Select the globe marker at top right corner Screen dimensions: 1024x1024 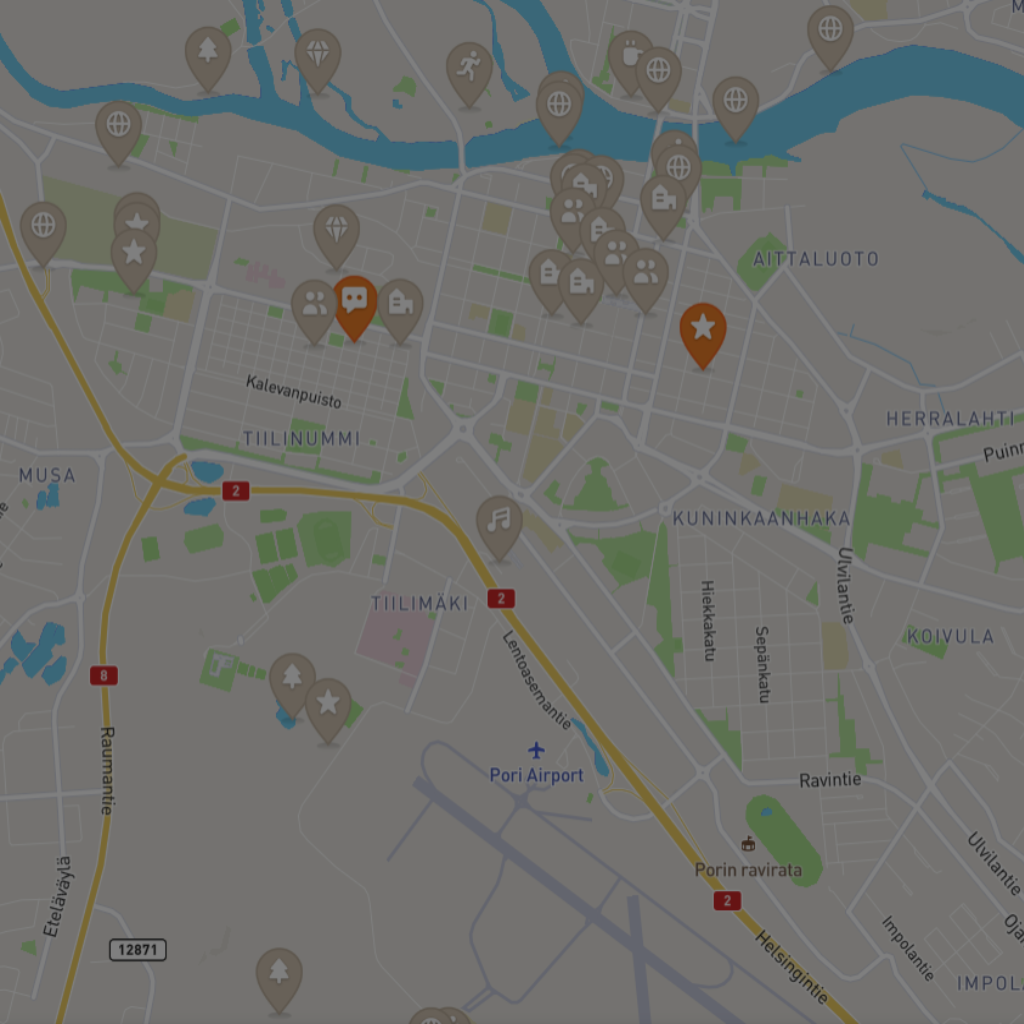coord(830,37)
